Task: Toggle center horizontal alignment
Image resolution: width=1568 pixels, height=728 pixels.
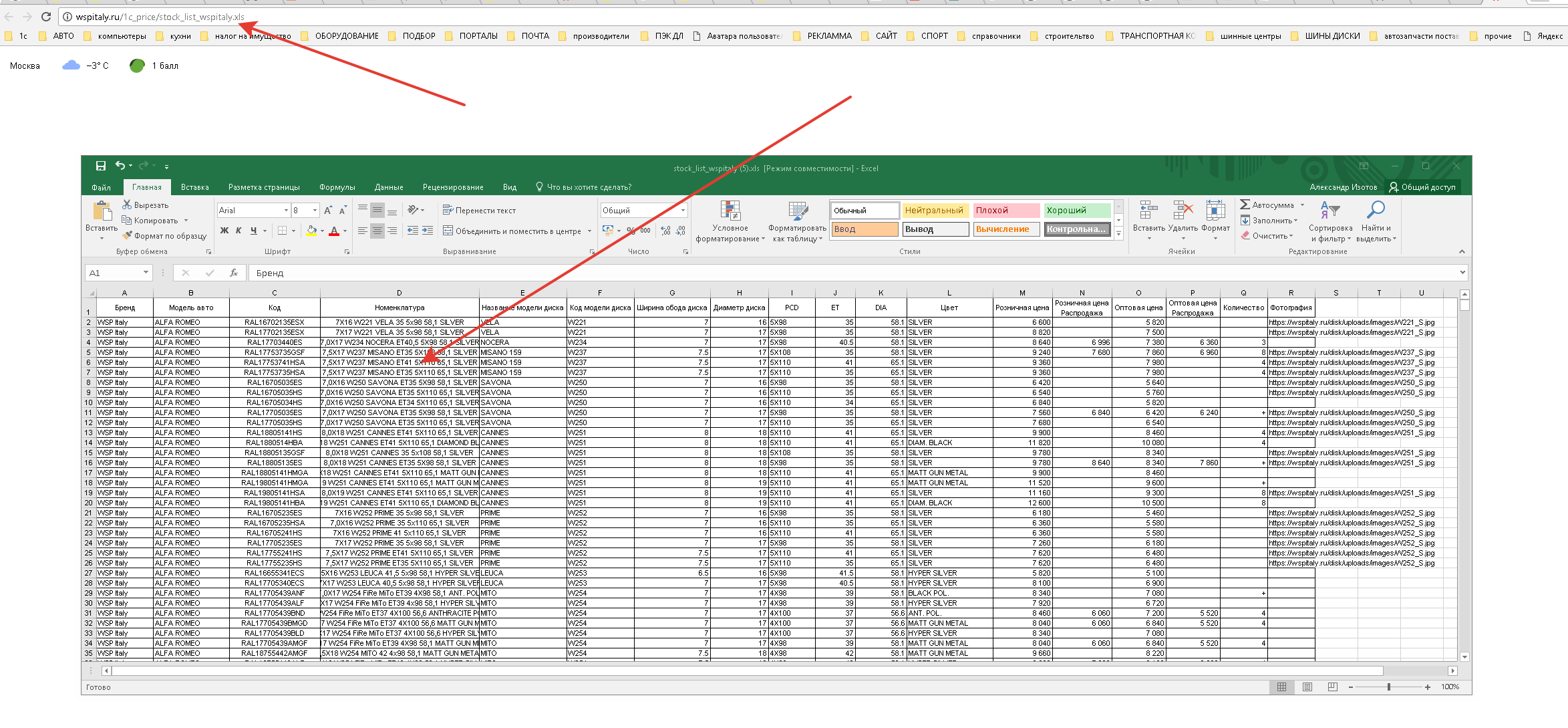Action: click(377, 231)
